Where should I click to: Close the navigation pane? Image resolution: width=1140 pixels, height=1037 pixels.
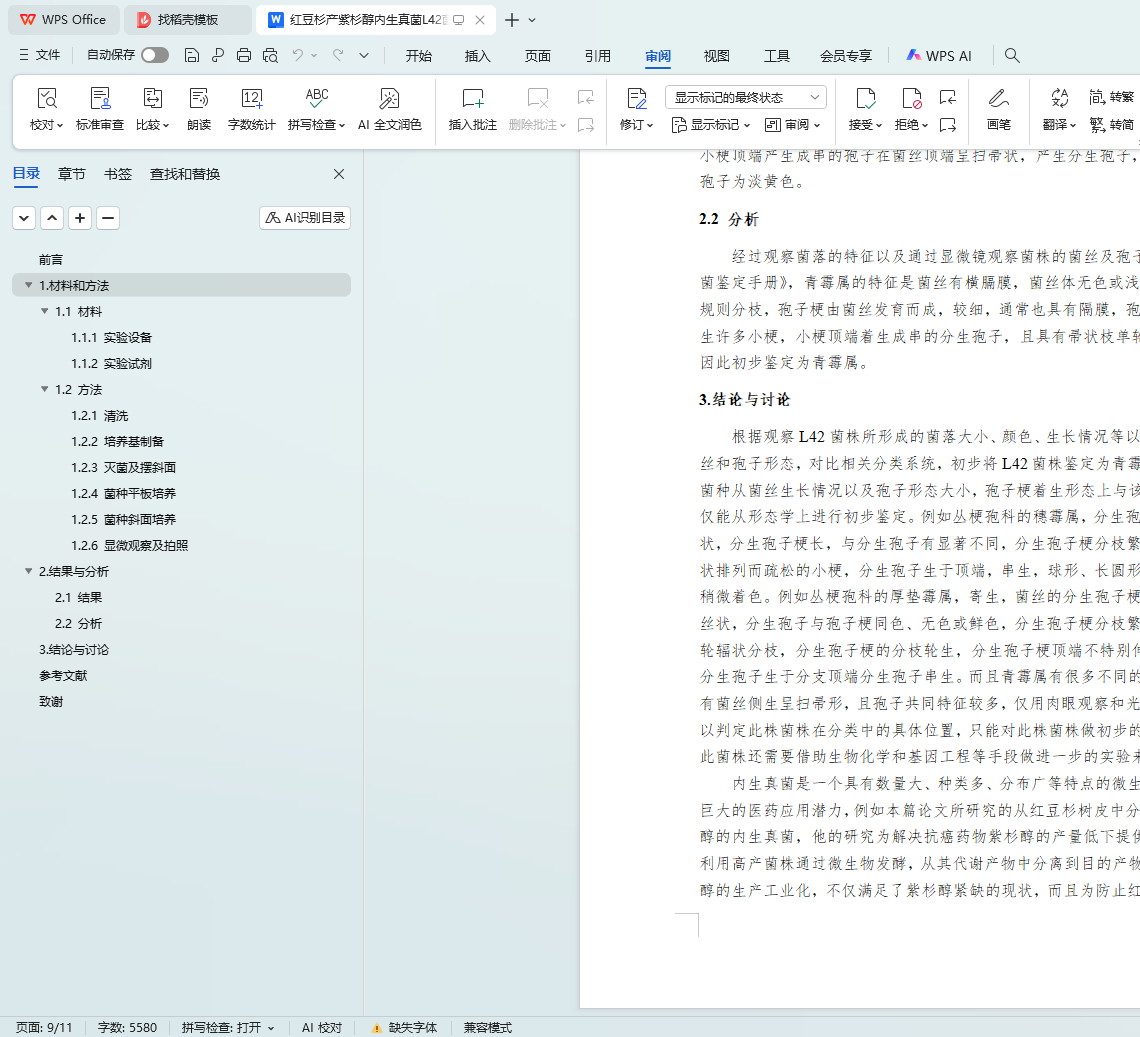(339, 174)
